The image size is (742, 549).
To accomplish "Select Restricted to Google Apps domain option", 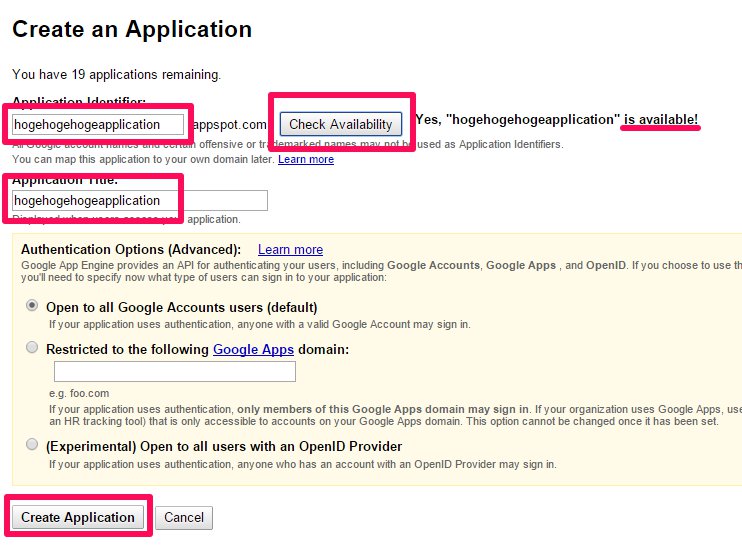I will tap(32, 347).
